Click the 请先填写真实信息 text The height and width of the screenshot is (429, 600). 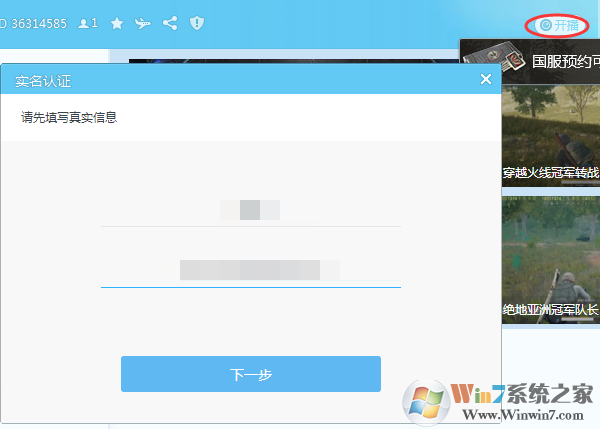click(x=69, y=117)
